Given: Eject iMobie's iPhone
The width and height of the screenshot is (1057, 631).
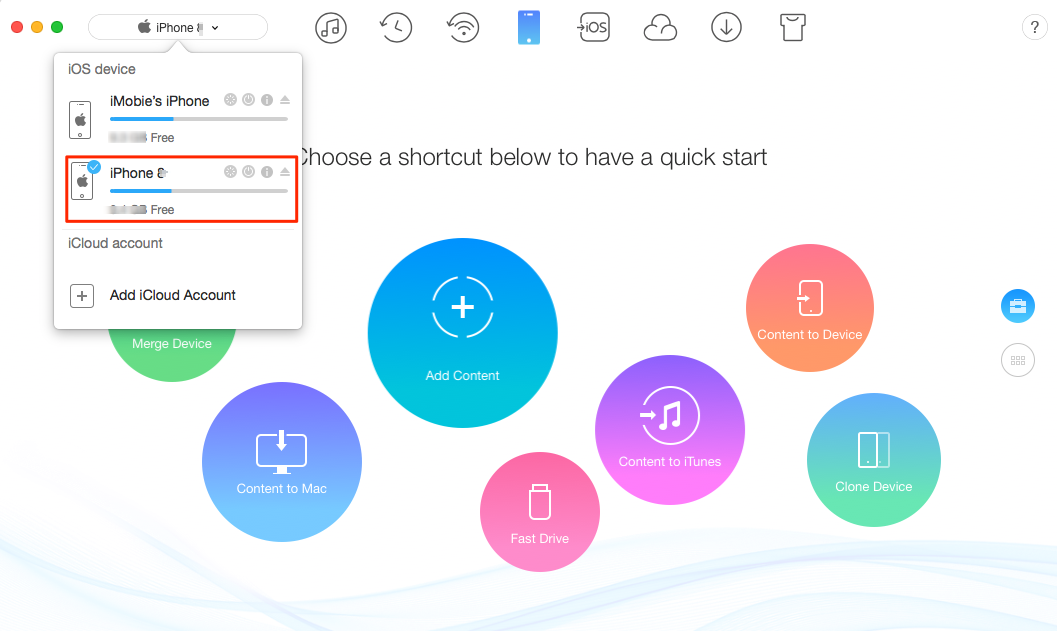Looking at the screenshot, I should [285, 100].
